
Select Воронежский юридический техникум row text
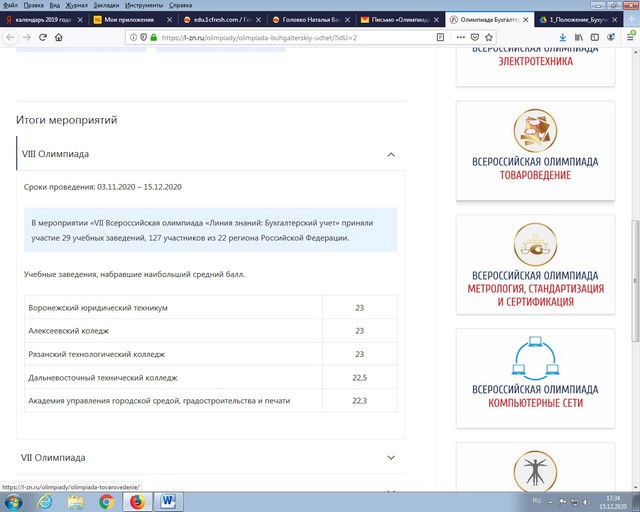(x=98, y=308)
